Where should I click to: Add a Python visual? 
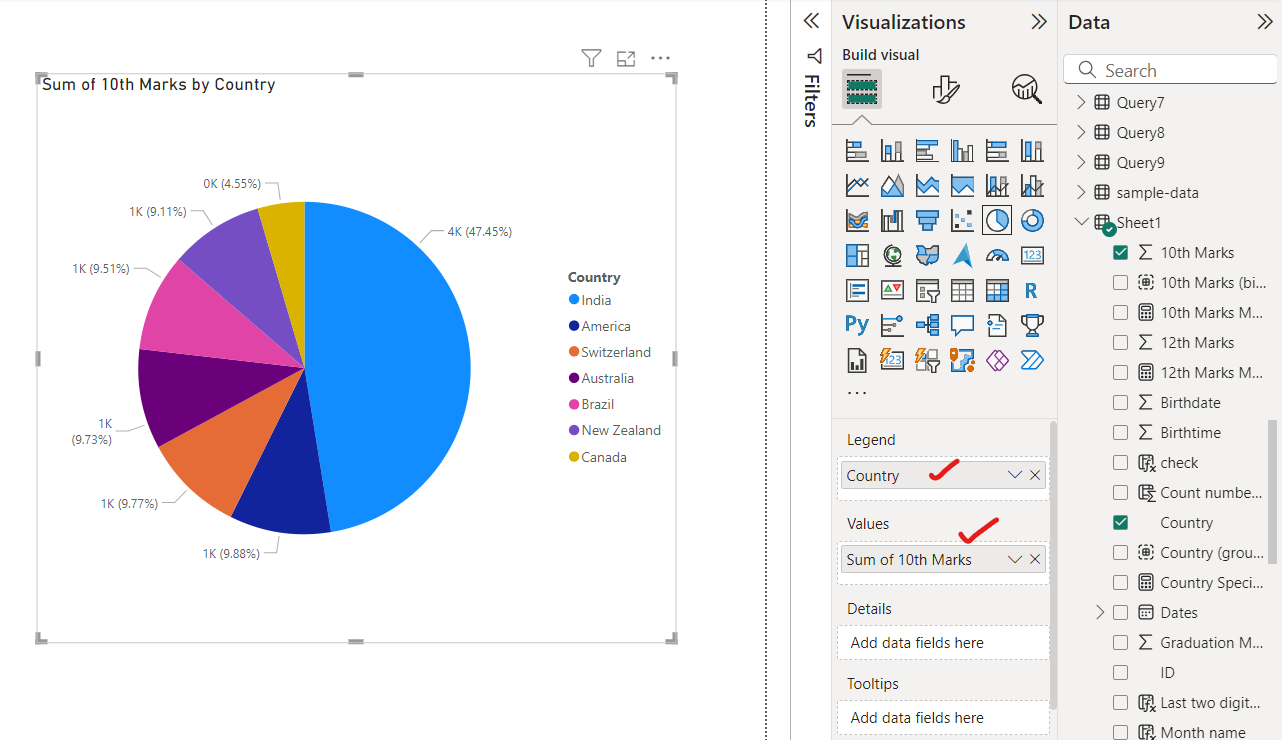tap(857, 324)
